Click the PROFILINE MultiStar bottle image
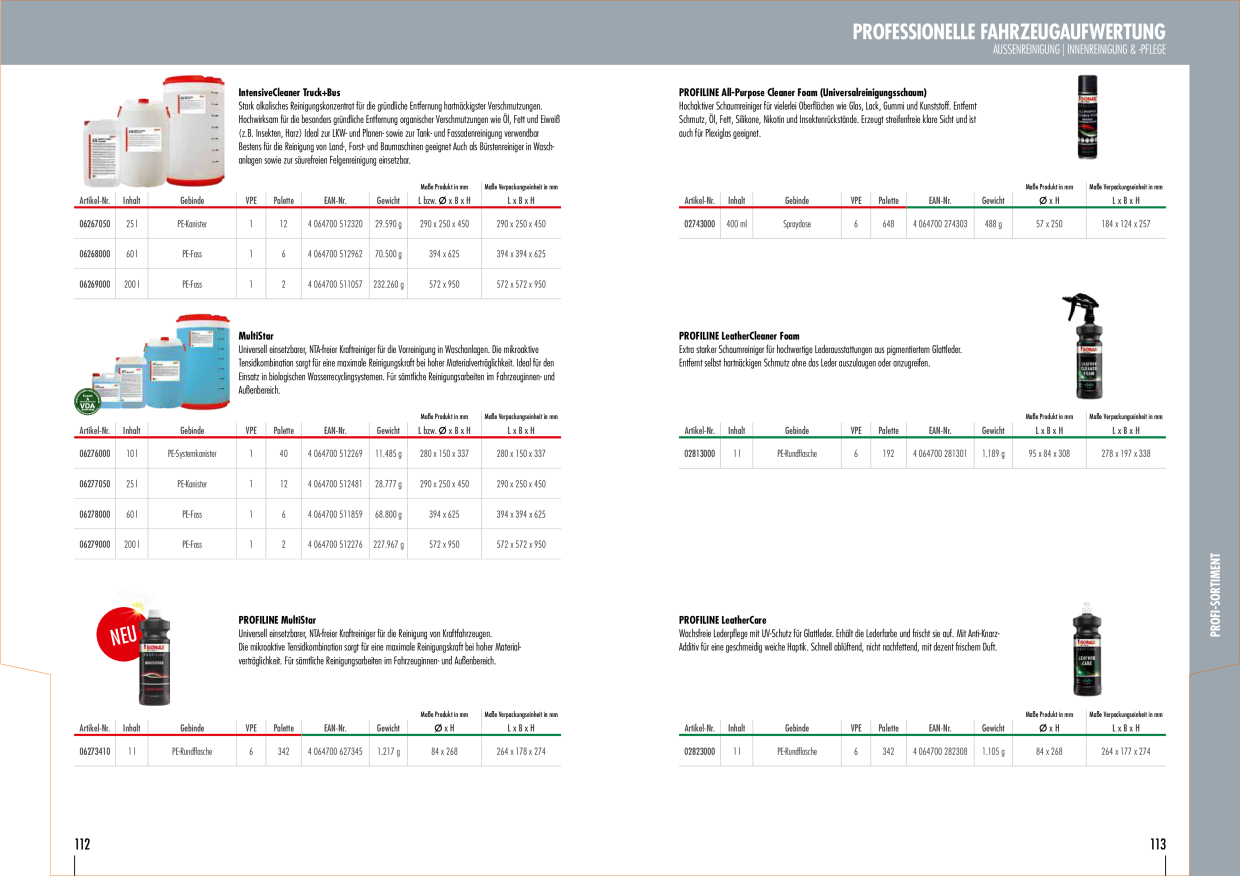Image resolution: width=1240 pixels, height=876 pixels. [x=156, y=659]
